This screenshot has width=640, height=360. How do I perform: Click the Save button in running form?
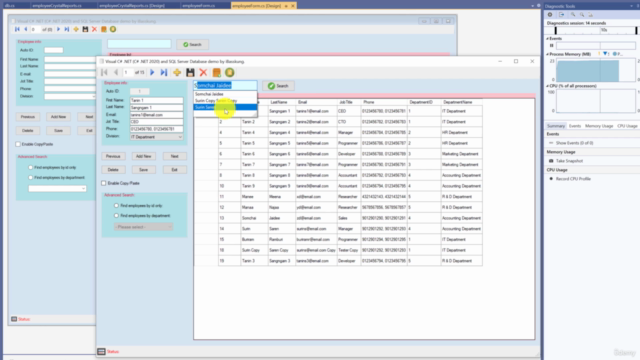click(143, 170)
